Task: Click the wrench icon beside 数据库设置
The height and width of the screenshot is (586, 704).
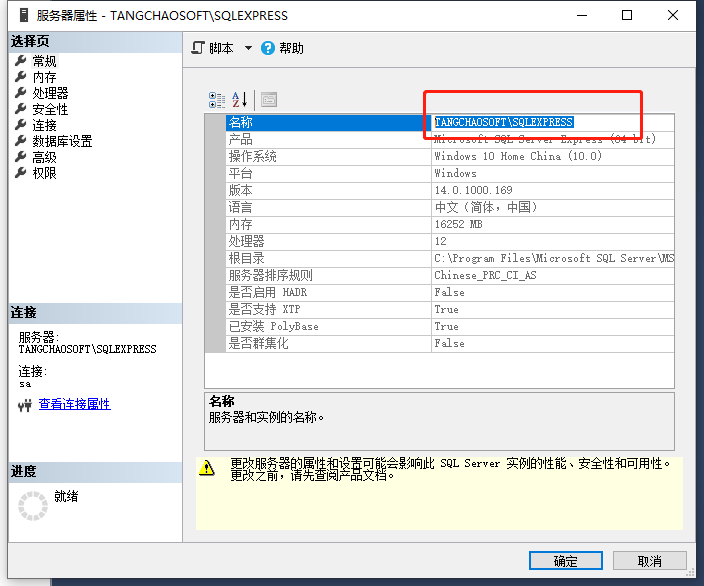Action: coord(21,141)
